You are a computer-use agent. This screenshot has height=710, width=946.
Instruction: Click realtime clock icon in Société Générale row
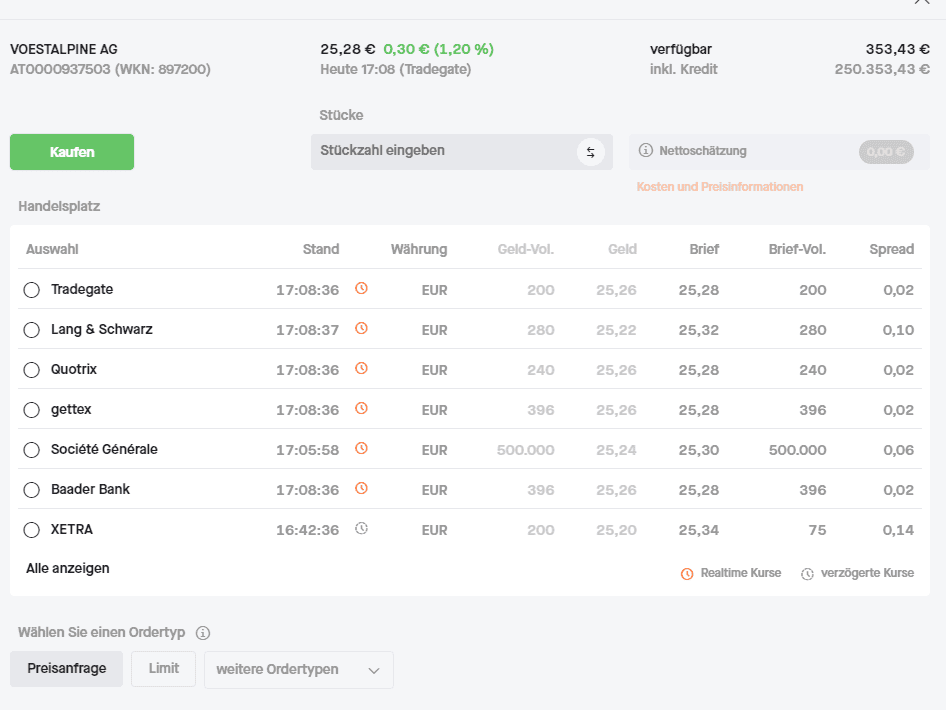pos(362,449)
